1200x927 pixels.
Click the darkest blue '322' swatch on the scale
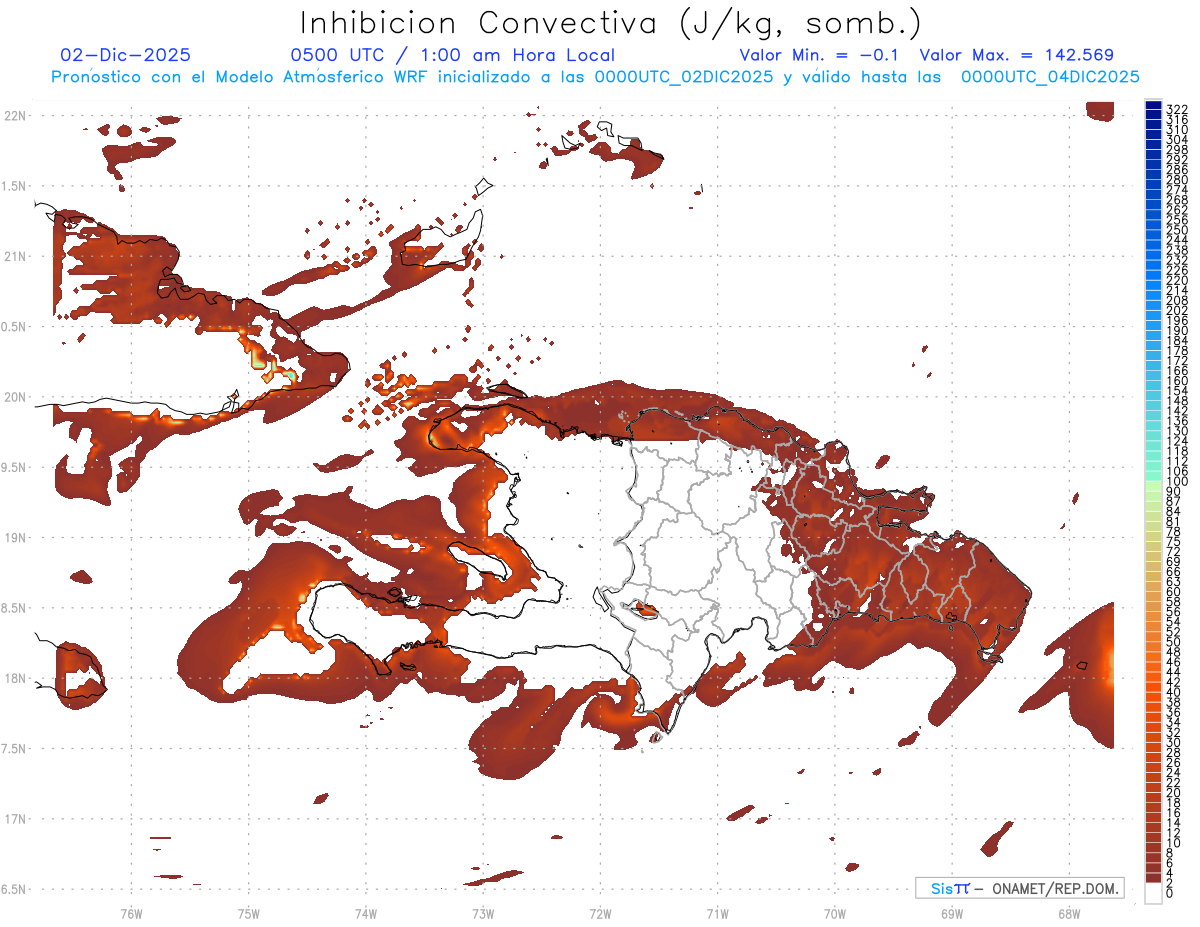1153,105
